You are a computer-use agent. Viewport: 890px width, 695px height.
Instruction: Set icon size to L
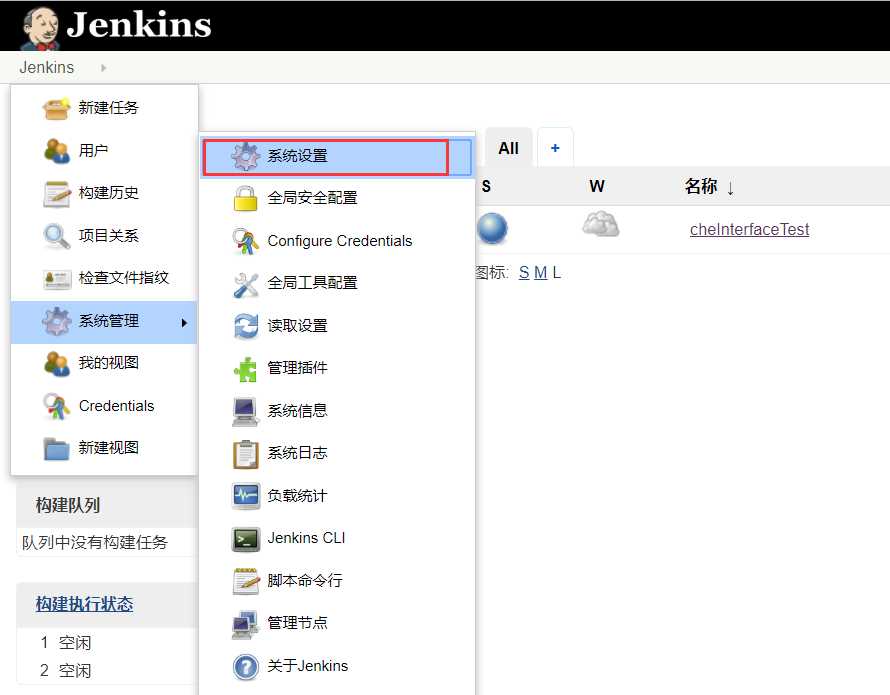point(557,273)
